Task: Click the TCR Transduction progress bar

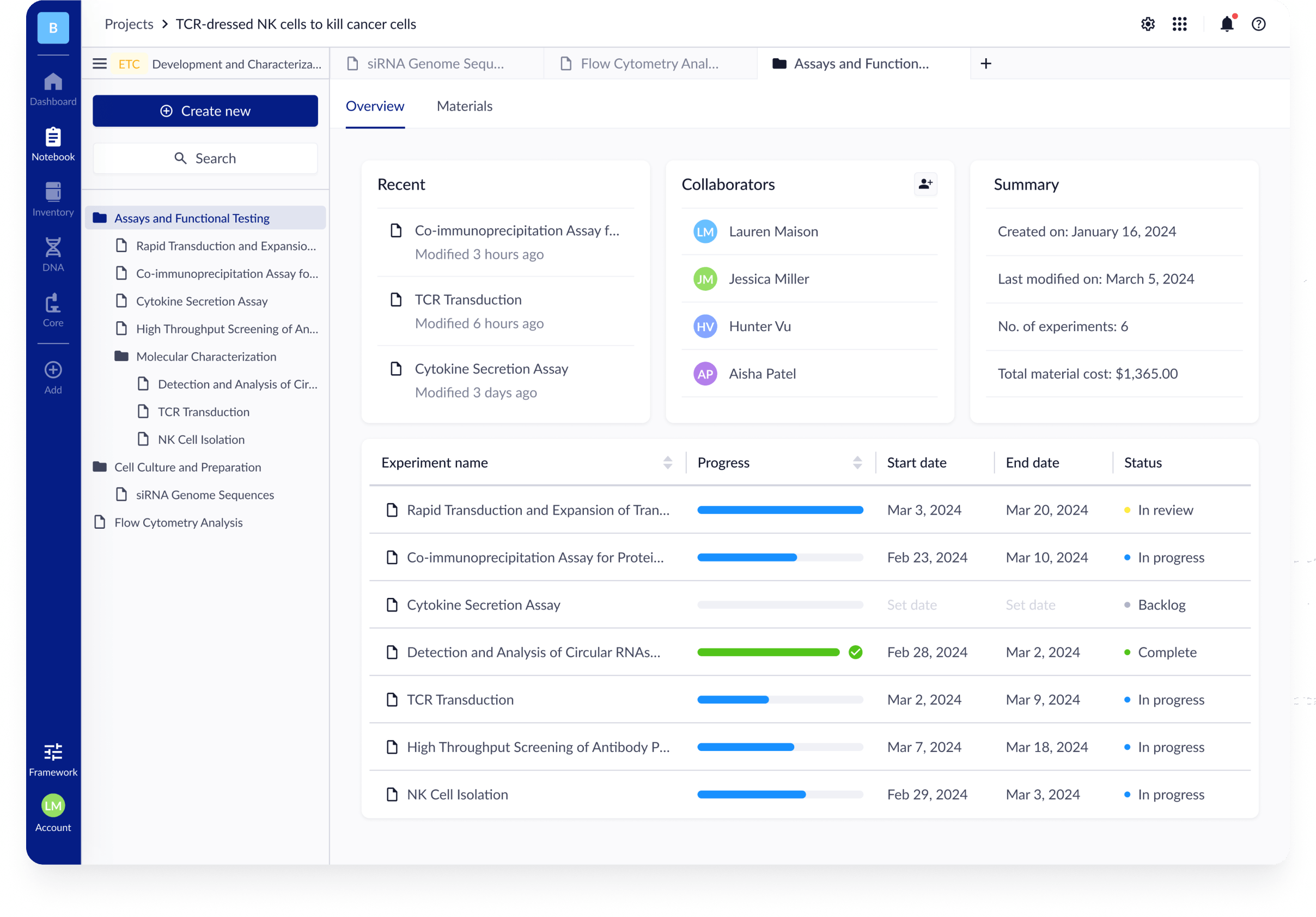Action: pyautogui.click(x=779, y=699)
